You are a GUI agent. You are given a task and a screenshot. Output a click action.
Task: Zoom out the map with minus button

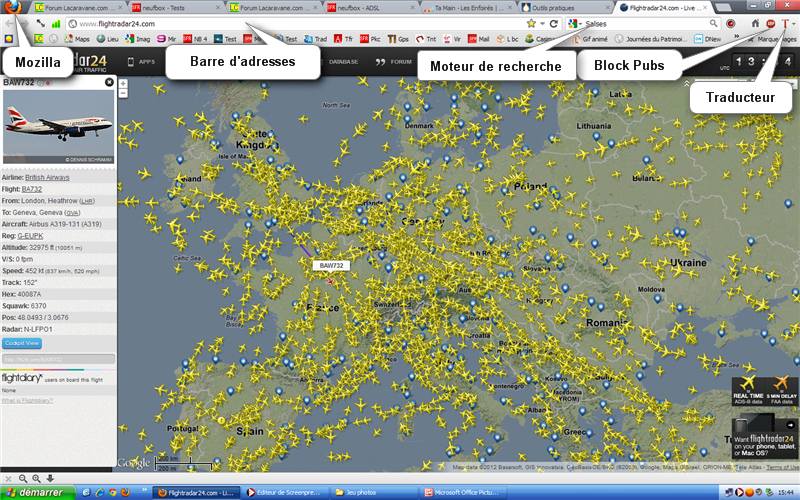point(123,93)
